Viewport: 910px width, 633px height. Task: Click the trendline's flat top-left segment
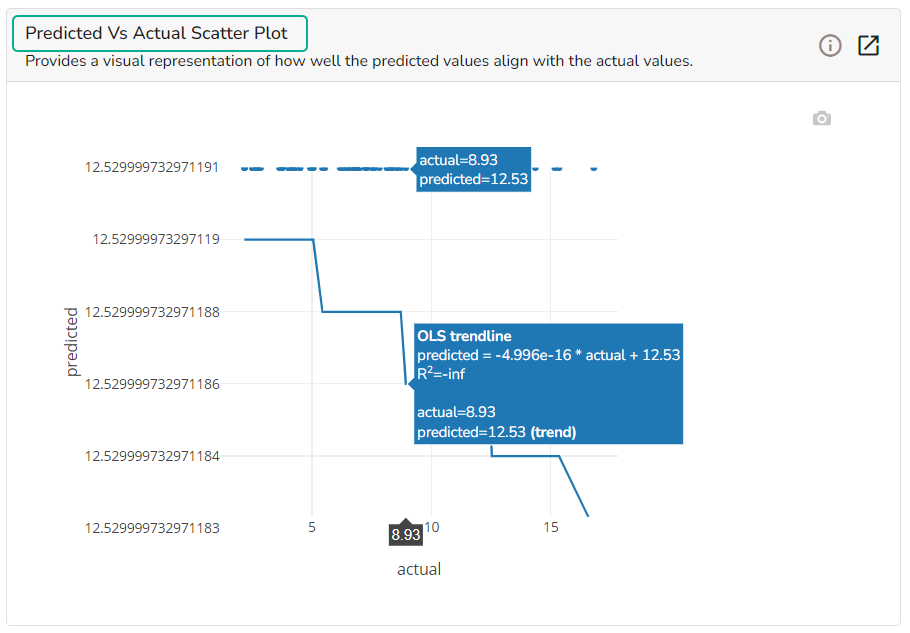pyautogui.click(x=279, y=239)
